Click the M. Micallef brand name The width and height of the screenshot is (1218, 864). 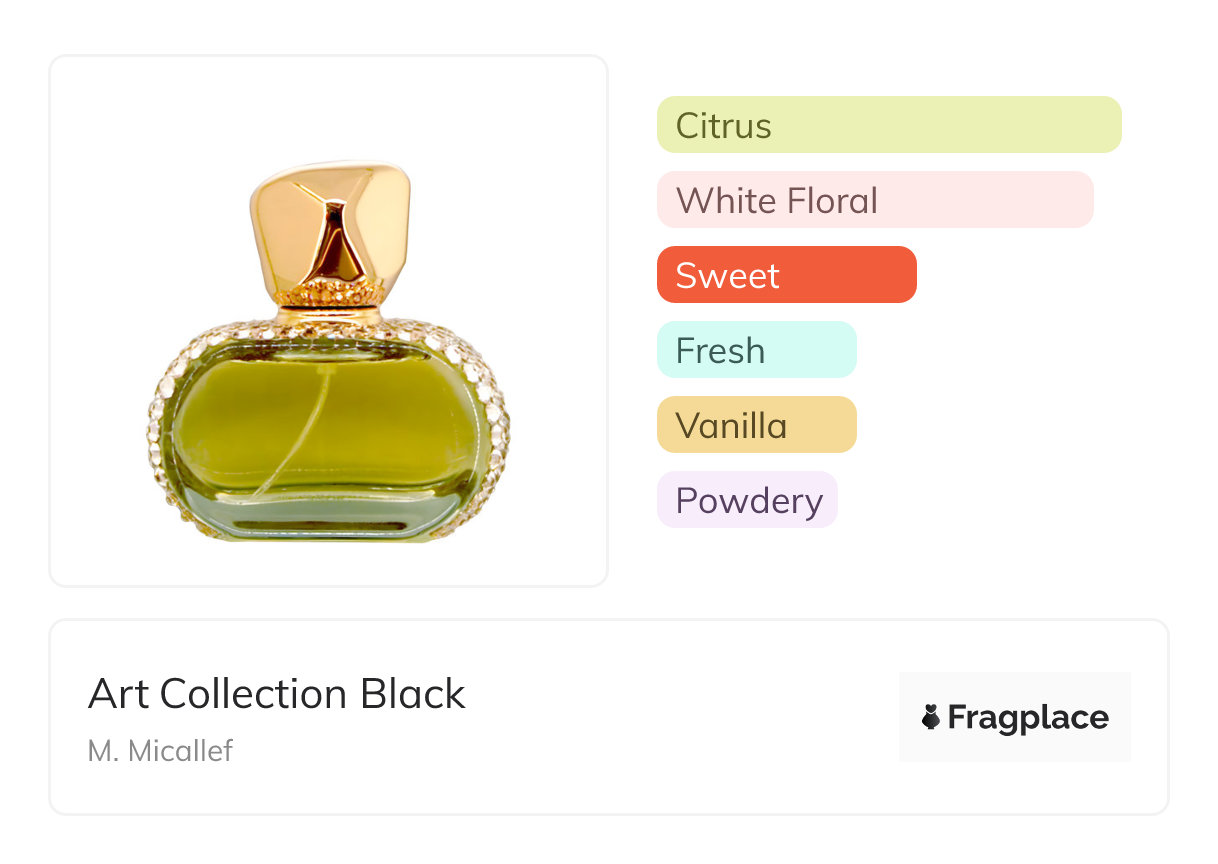(160, 750)
